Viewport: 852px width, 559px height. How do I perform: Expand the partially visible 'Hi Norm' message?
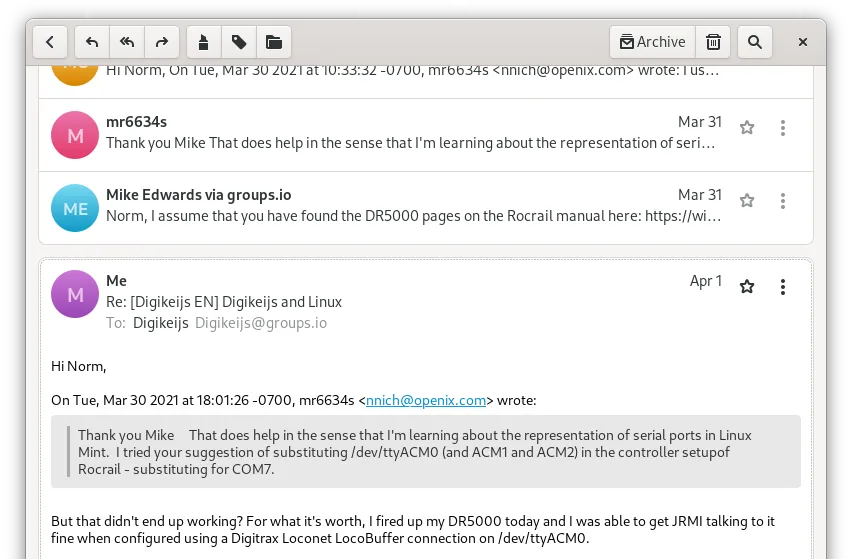click(x=426, y=81)
